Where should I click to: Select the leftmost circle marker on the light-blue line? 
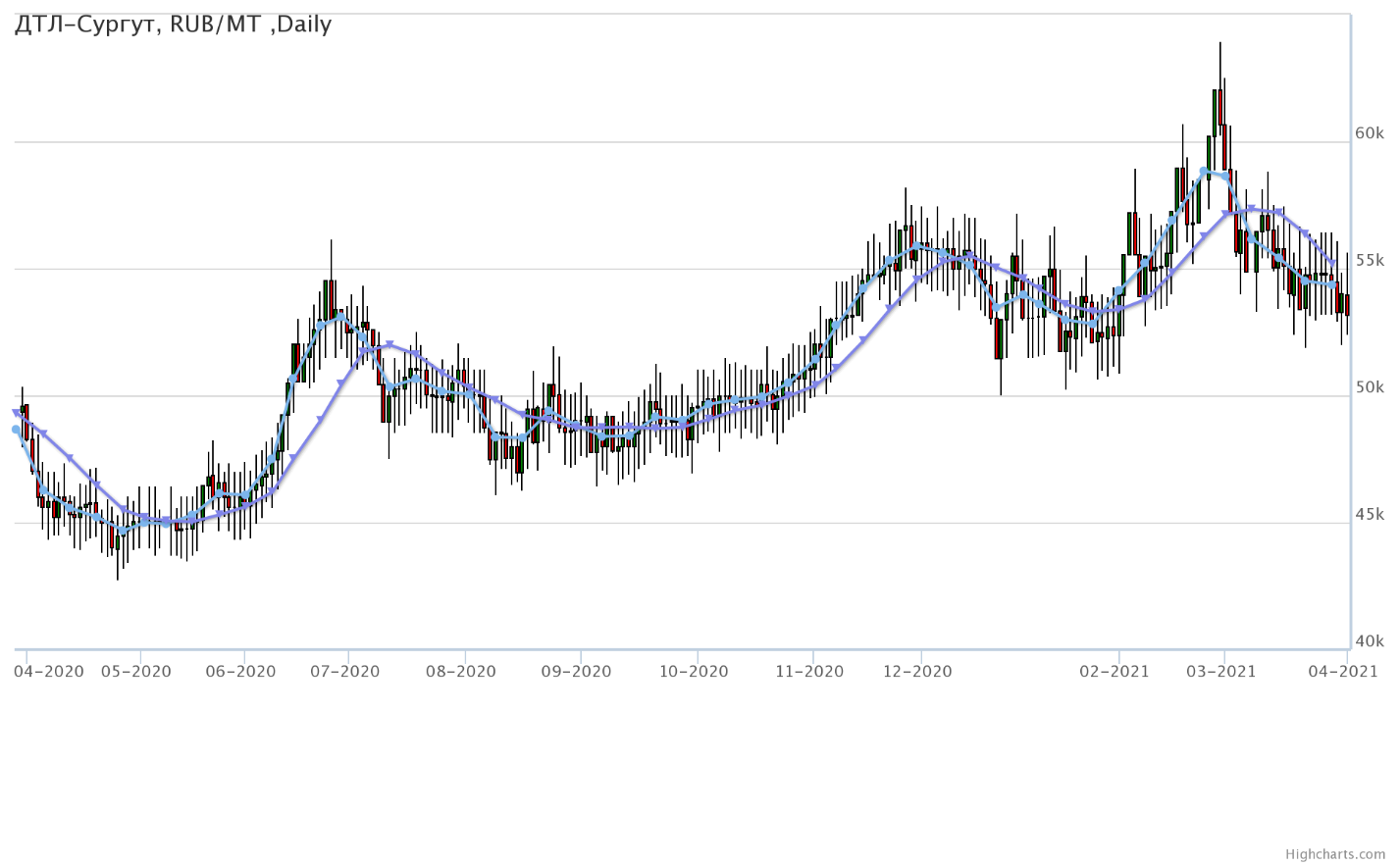click(x=16, y=430)
